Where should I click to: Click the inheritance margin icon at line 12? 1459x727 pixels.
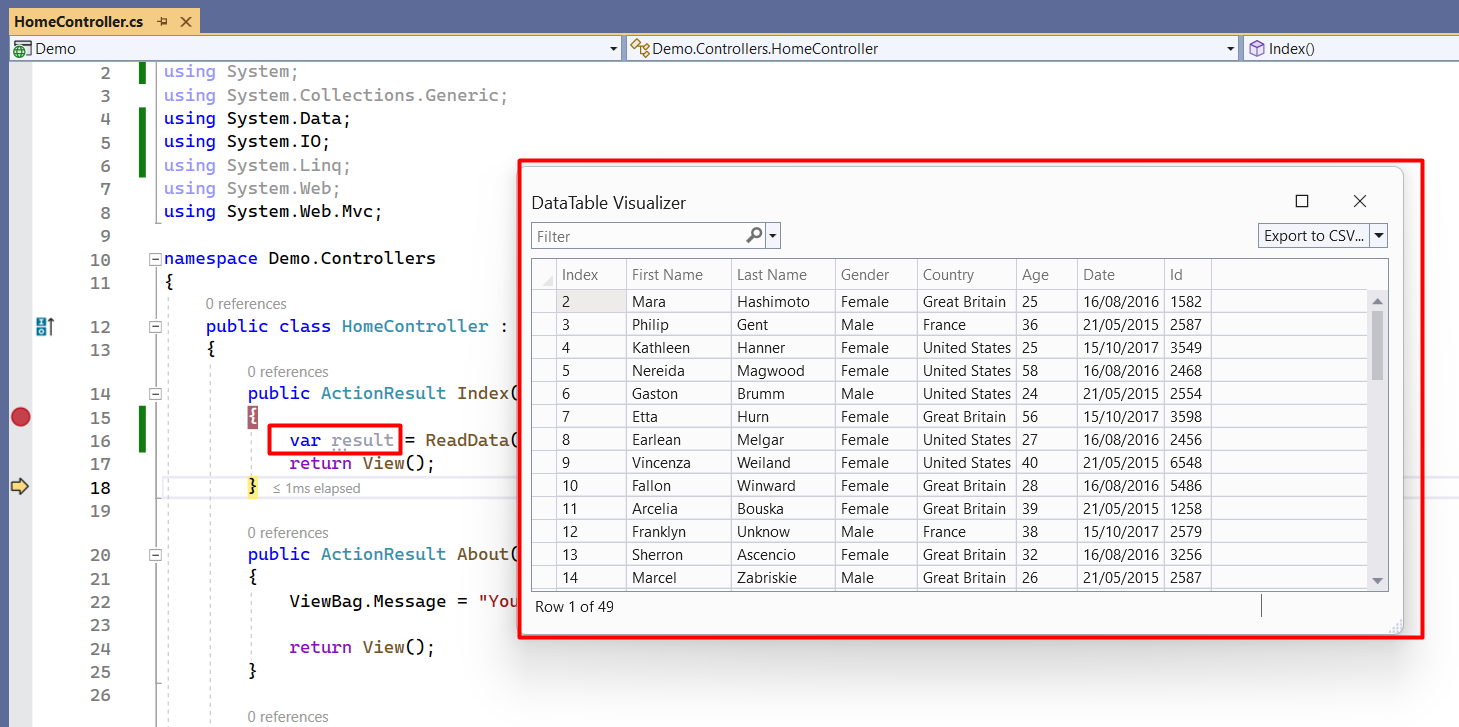[x=45, y=326]
